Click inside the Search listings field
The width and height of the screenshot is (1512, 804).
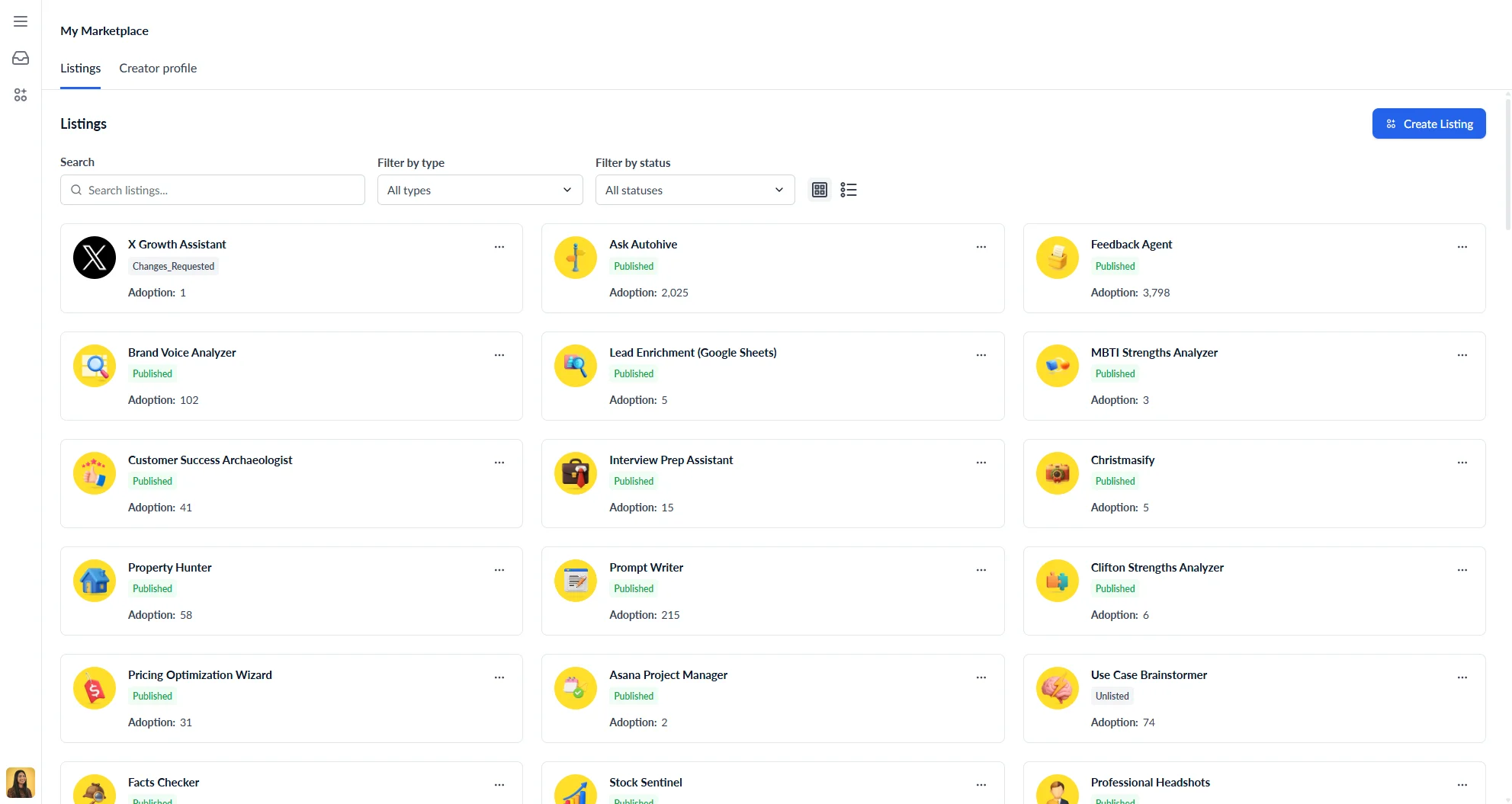click(x=212, y=190)
